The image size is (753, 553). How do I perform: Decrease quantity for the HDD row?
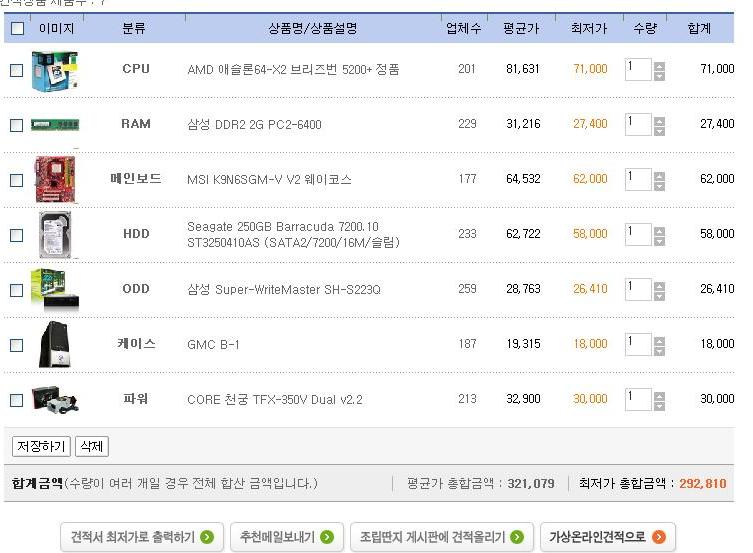pos(659,241)
